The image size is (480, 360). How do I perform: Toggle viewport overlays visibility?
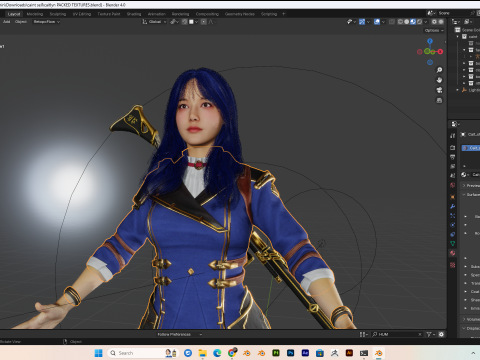click(377, 22)
